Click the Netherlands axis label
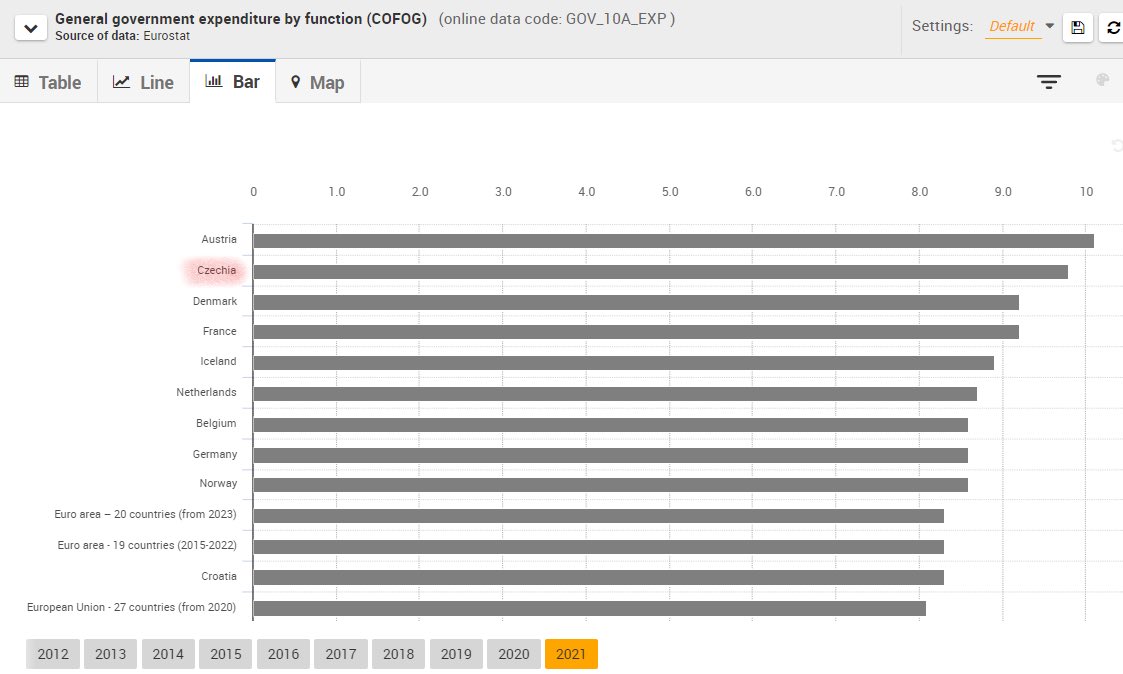Screen dimensions: 1123x674 [206, 392]
